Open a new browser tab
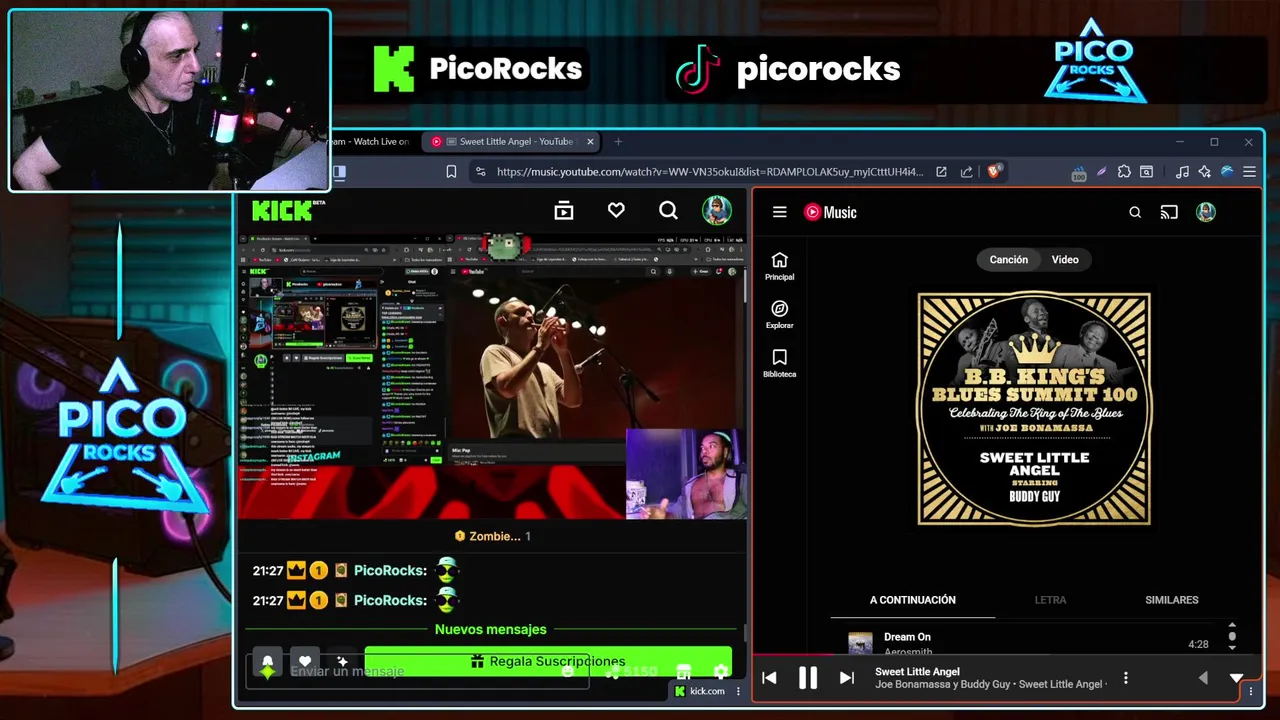 tap(618, 142)
